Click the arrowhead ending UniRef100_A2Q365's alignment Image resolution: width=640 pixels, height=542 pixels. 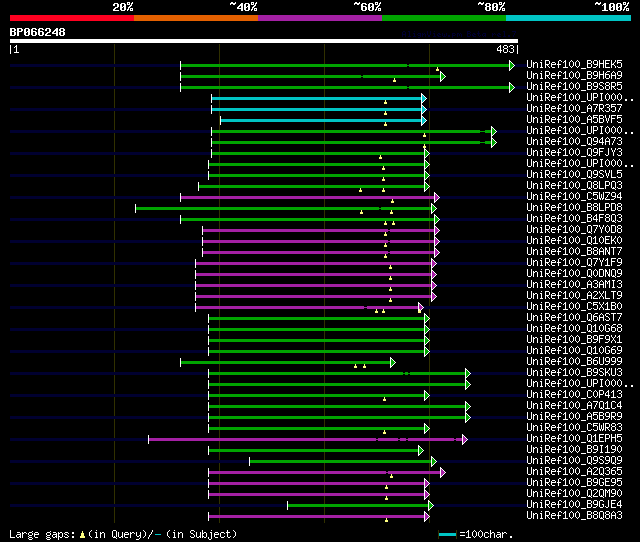pos(443,473)
